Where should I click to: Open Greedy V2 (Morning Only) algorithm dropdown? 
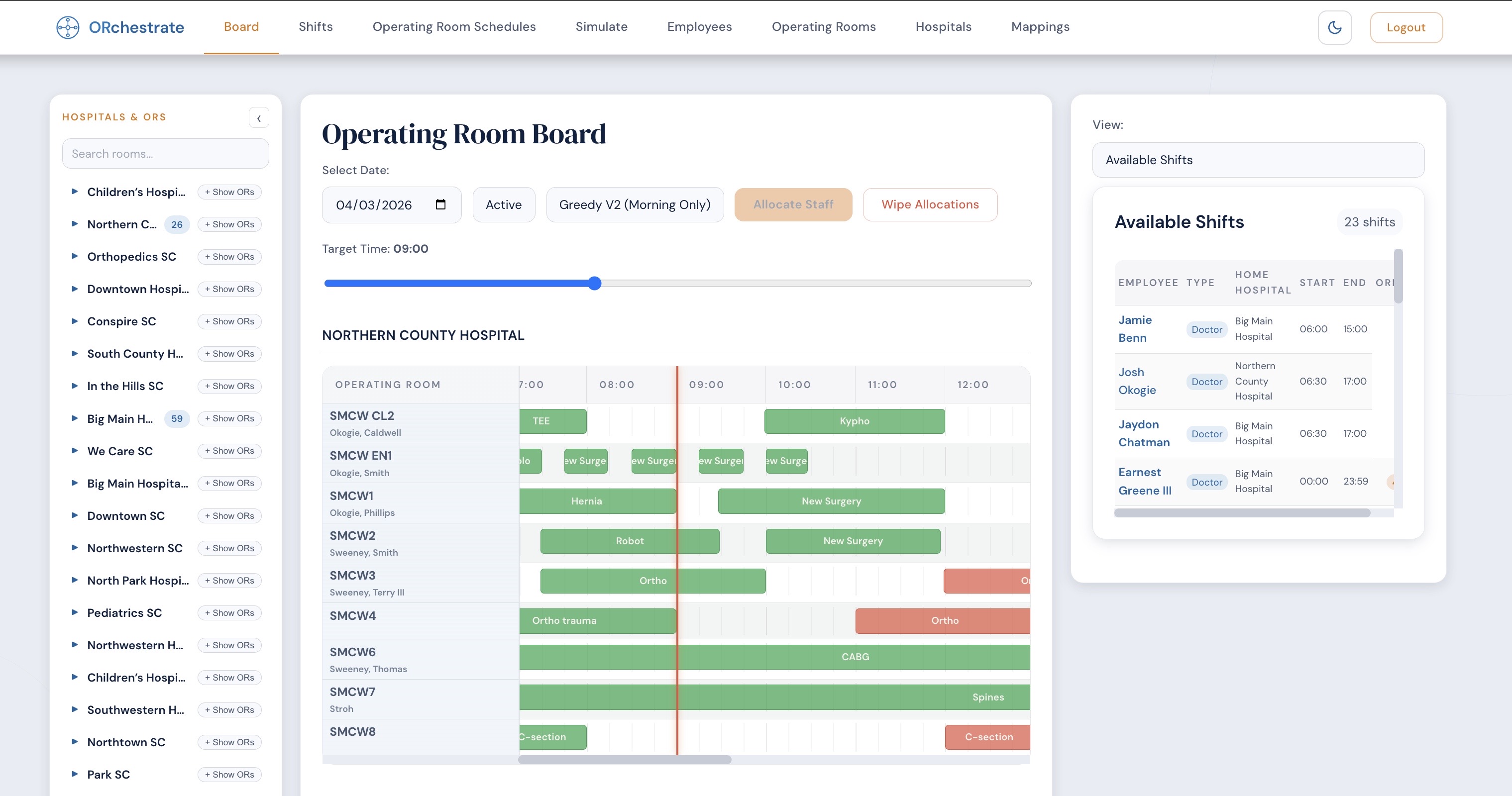(635, 204)
